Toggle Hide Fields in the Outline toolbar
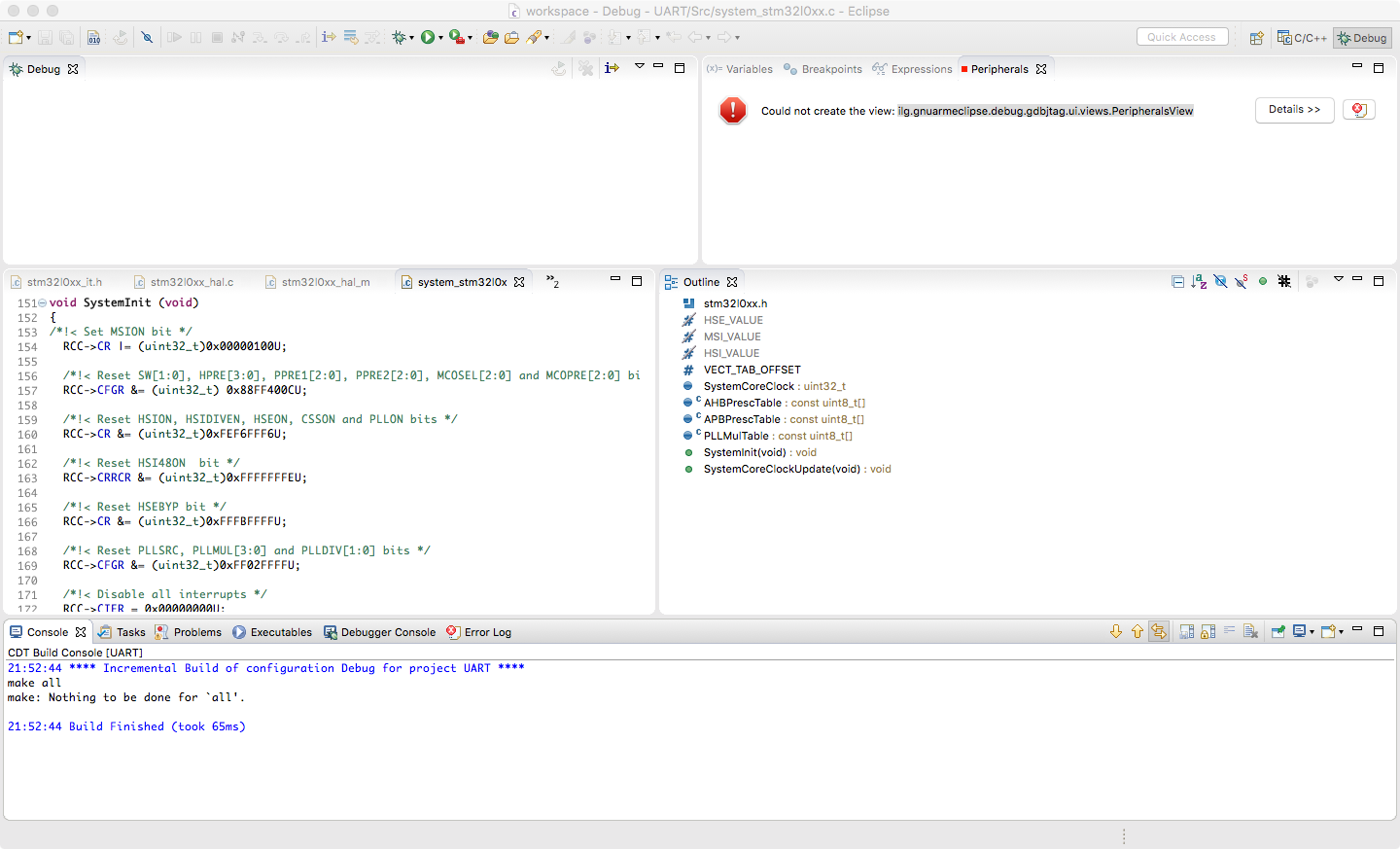1400x849 pixels. [1220, 282]
